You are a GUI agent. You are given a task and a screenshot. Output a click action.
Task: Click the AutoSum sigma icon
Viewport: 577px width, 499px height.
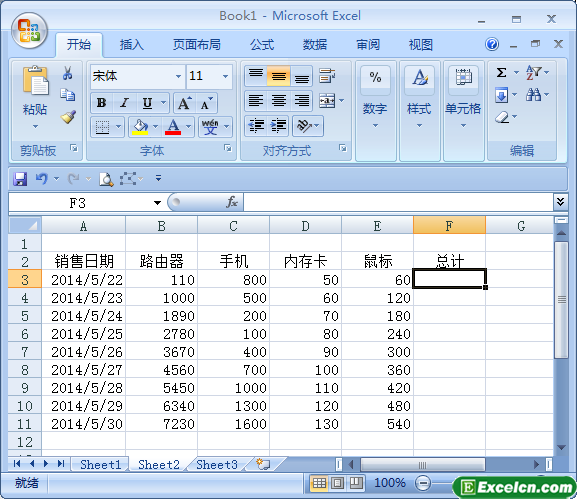[502, 72]
